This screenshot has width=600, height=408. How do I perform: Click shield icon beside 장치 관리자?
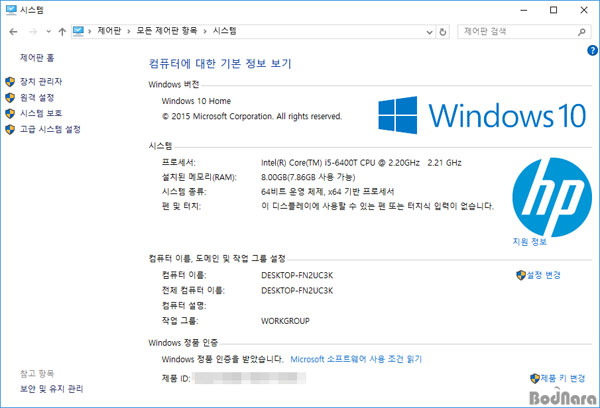tap(10, 82)
